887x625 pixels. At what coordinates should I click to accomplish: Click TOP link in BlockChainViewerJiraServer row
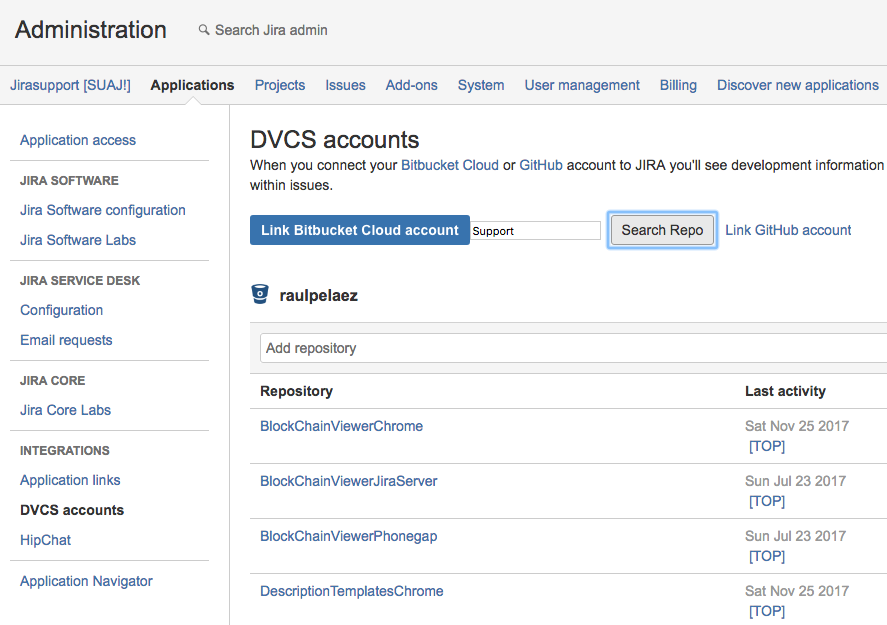767,501
